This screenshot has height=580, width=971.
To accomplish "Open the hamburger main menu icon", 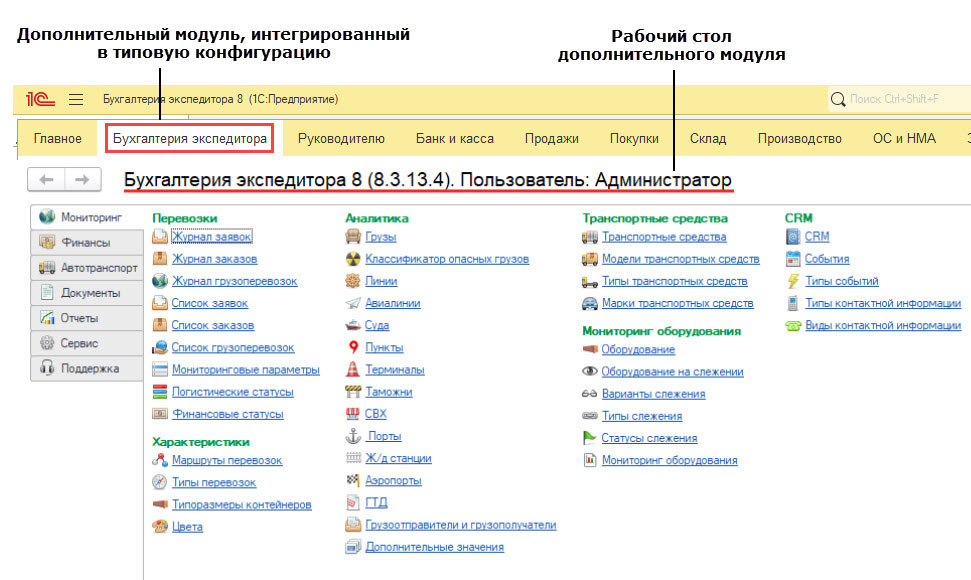I will 76,99.
